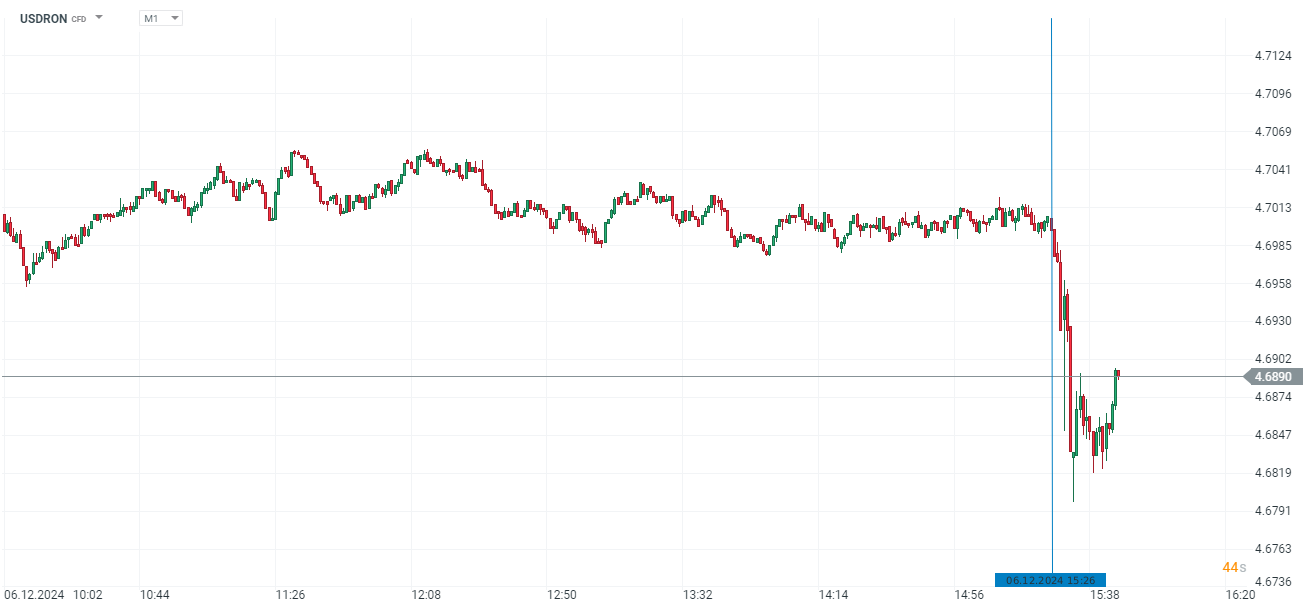
Task: Click the USDRON symbol name
Action: (43, 18)
